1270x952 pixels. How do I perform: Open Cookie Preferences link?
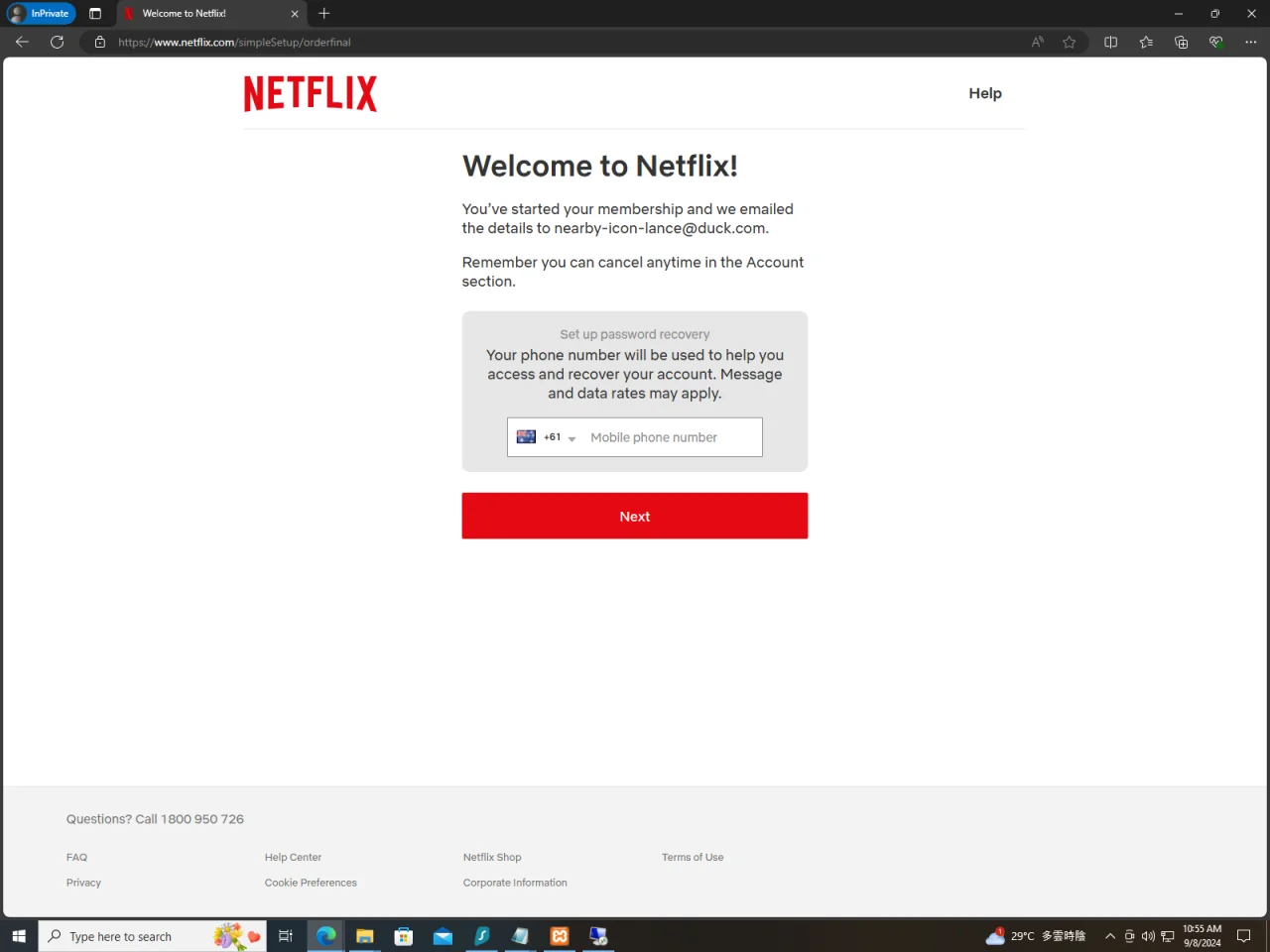tap(311, 883)
